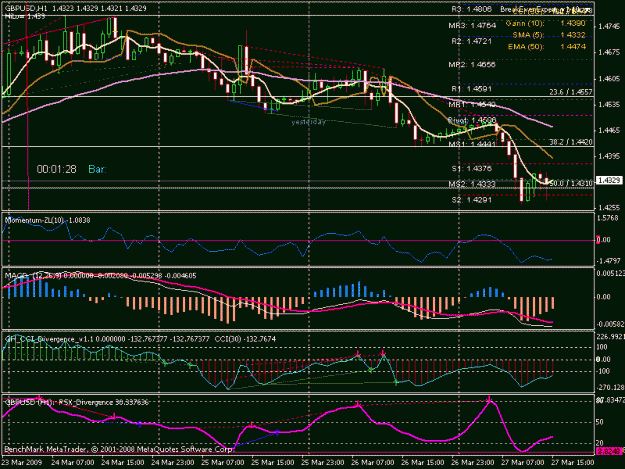Click the 26 Mar 07:00 time axis label

pos(373,462)
